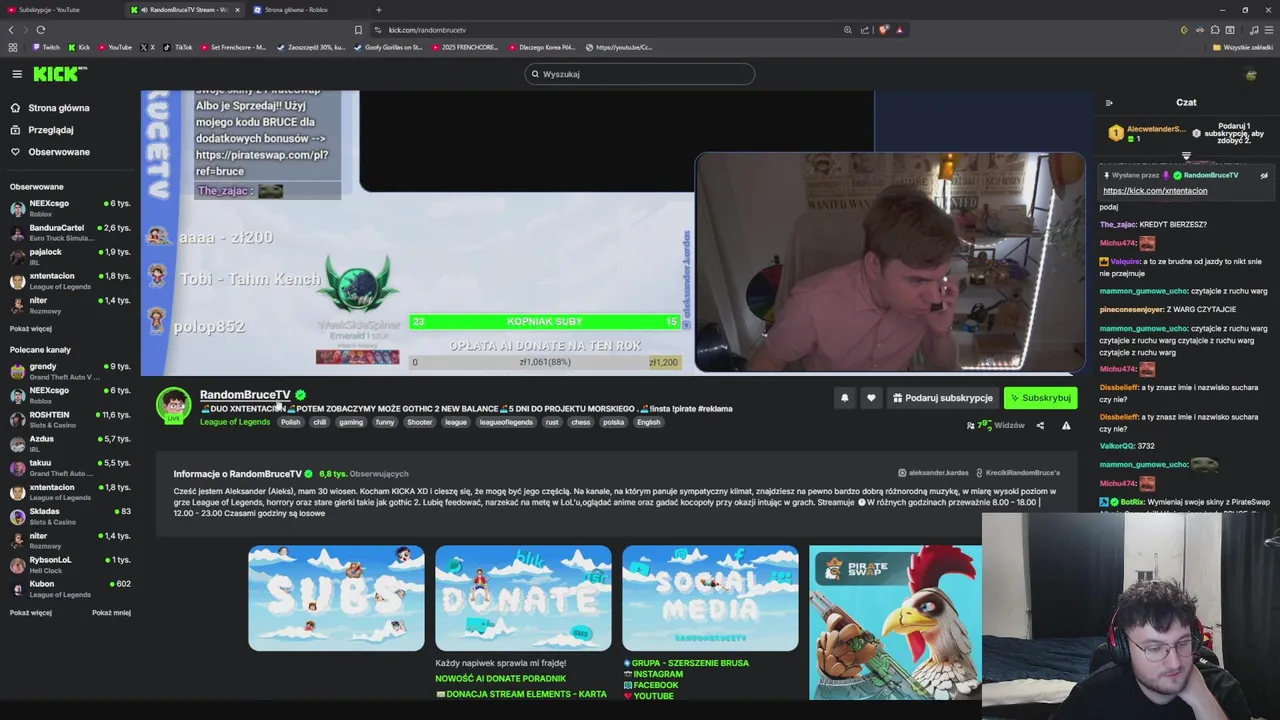The image size is (1280, 720).
Task: Click the green Subskrybuj button
Action: 1041,398
